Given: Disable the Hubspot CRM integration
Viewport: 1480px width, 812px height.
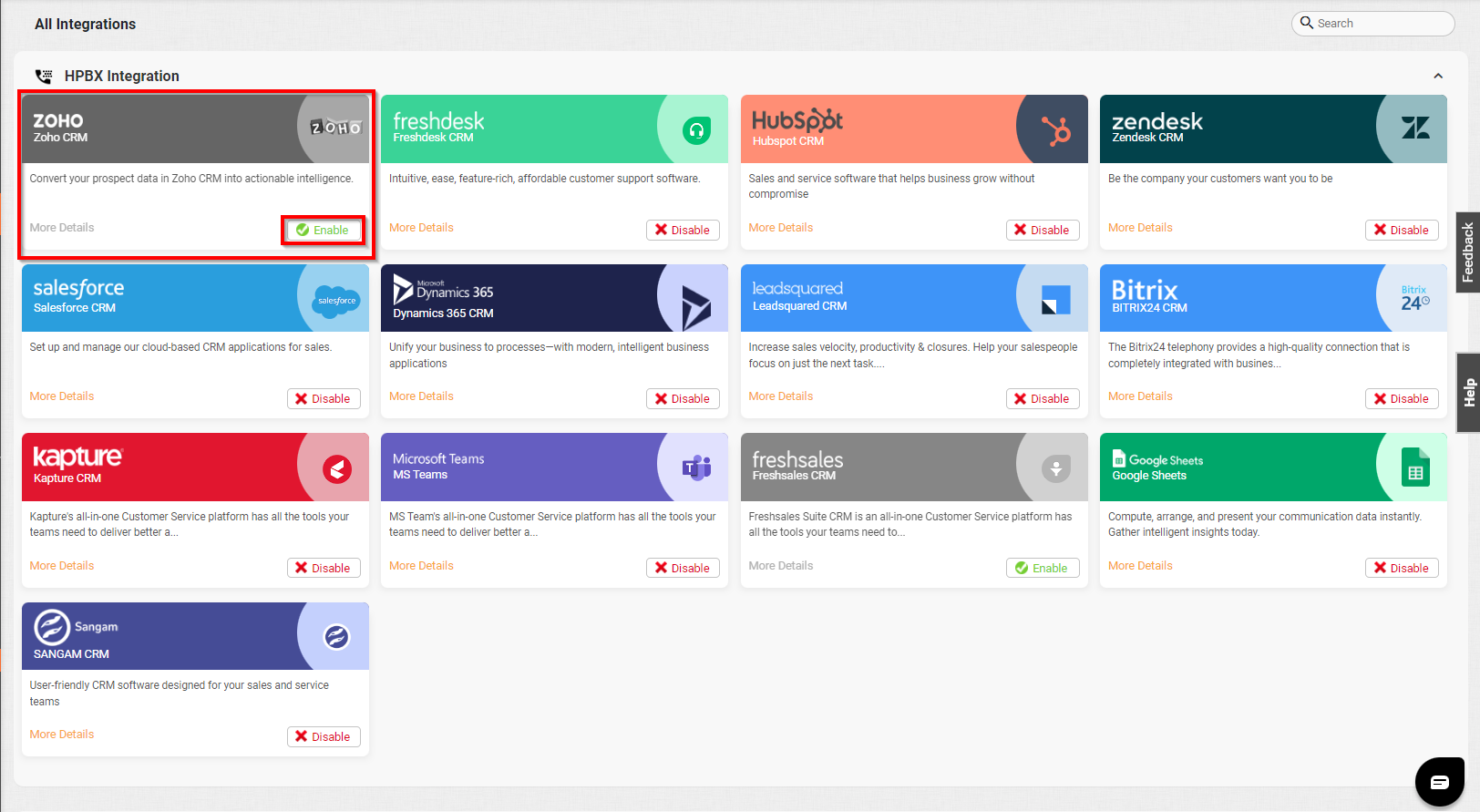Looking at the screenshot, I should 1043,231.
